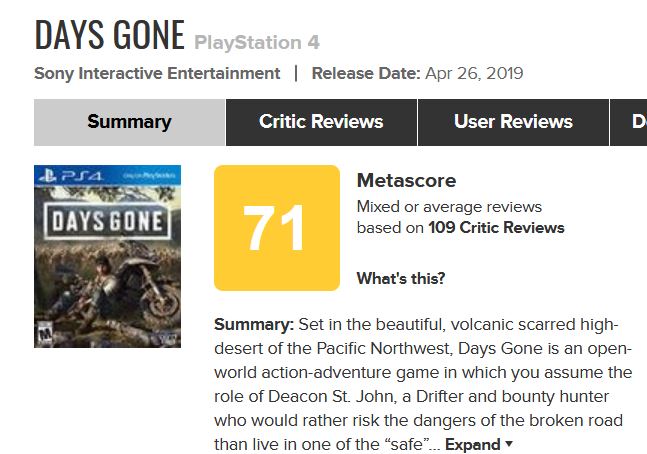647x454 pixels.
Task: Open the Critic Reviews tab
Action: pos(321,122)
